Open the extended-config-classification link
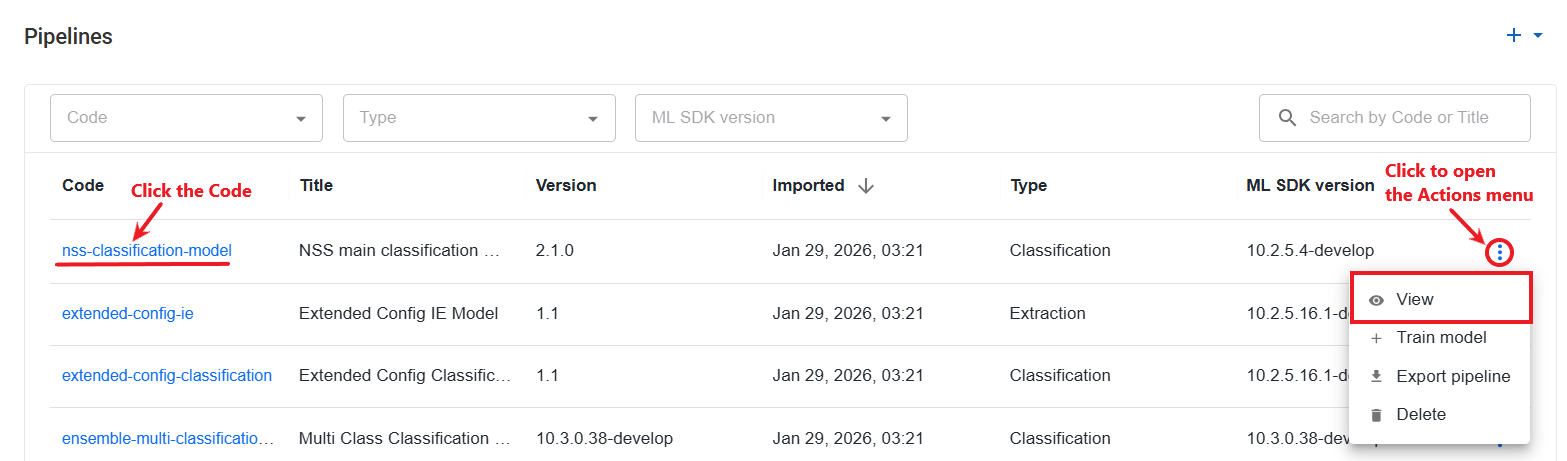Image resolution: width=1567 pixels, height=461 pixels. (167, 375)
